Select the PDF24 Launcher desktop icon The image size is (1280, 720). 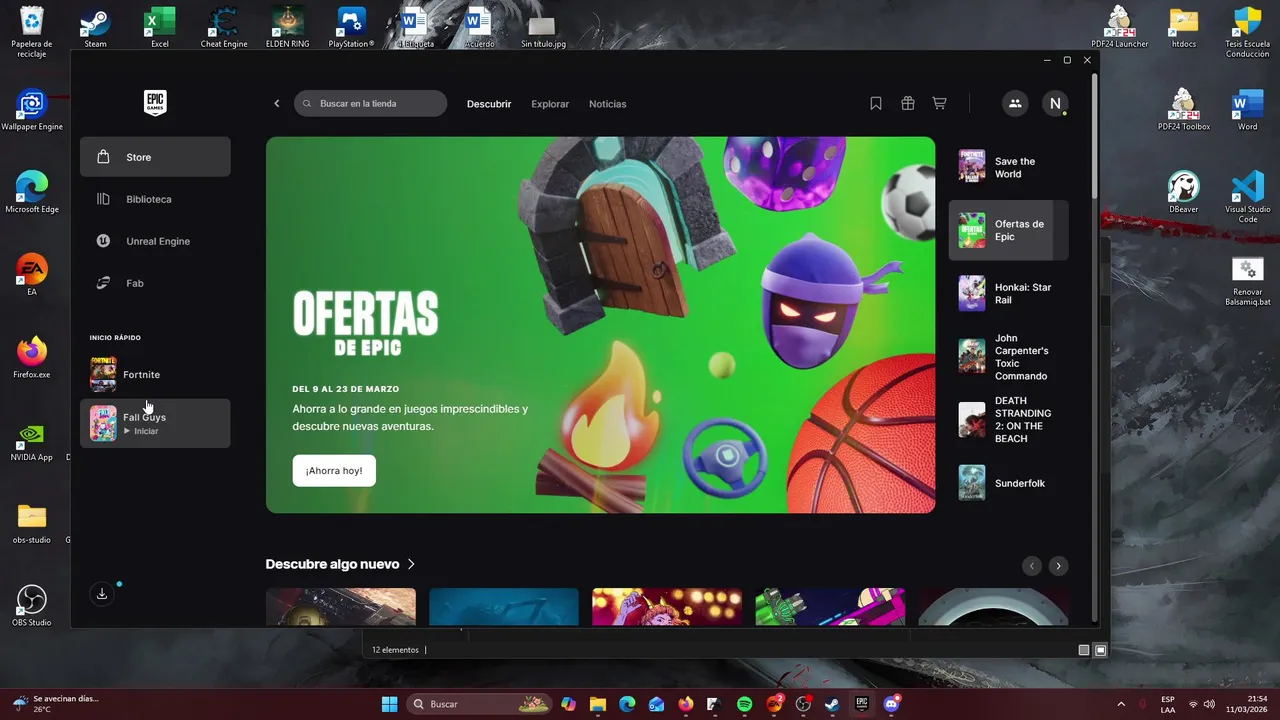point(1120,27)
